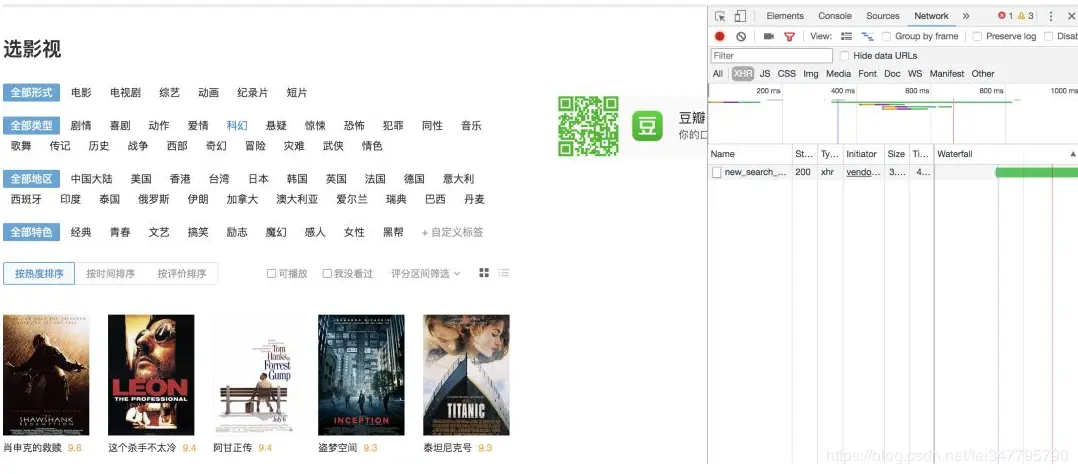Filter requests by Media type
This screenshot has height=474, width=1078.
pyautogui.click(x=839, y=74)
